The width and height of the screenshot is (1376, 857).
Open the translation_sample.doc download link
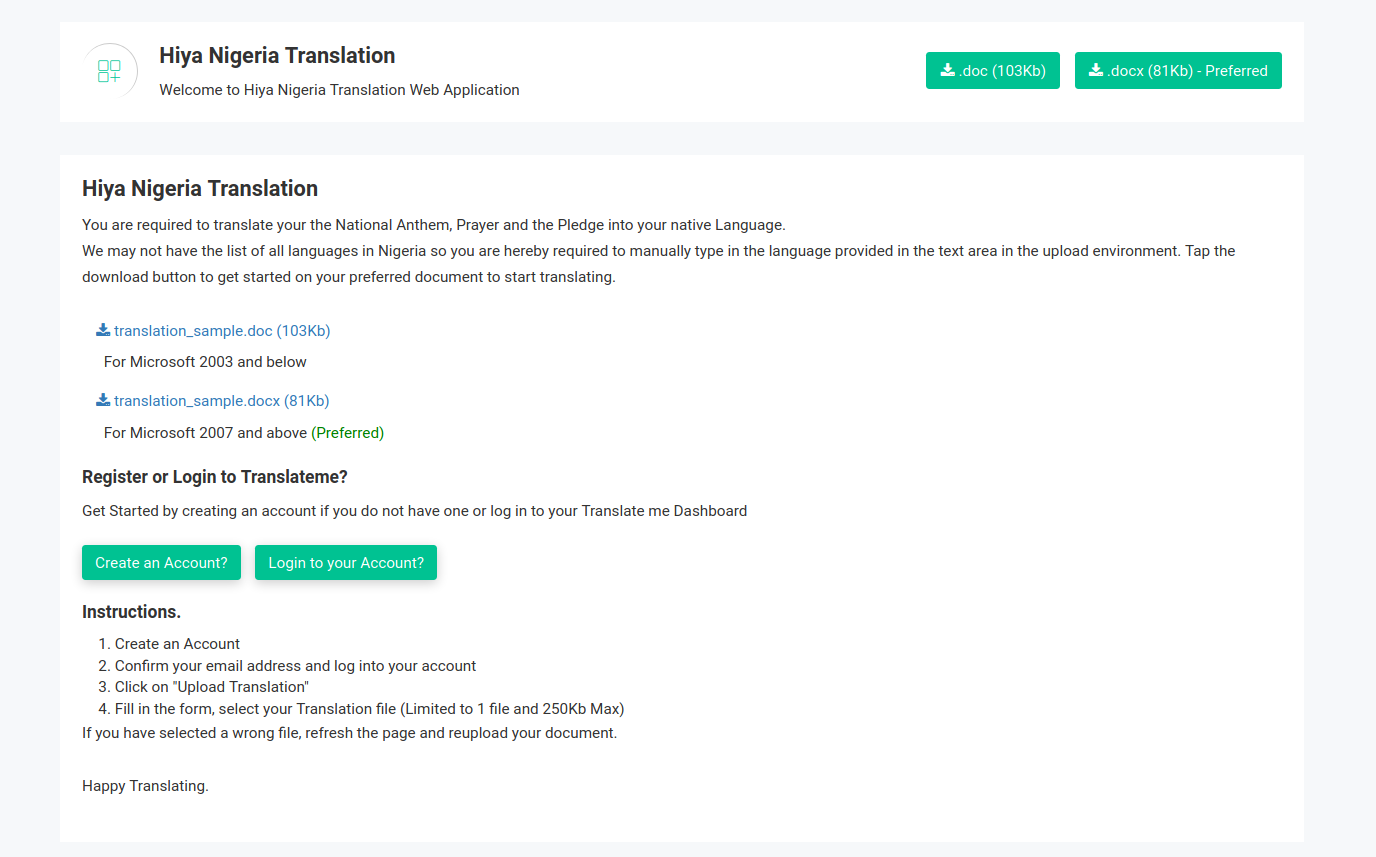coord(221,330)
